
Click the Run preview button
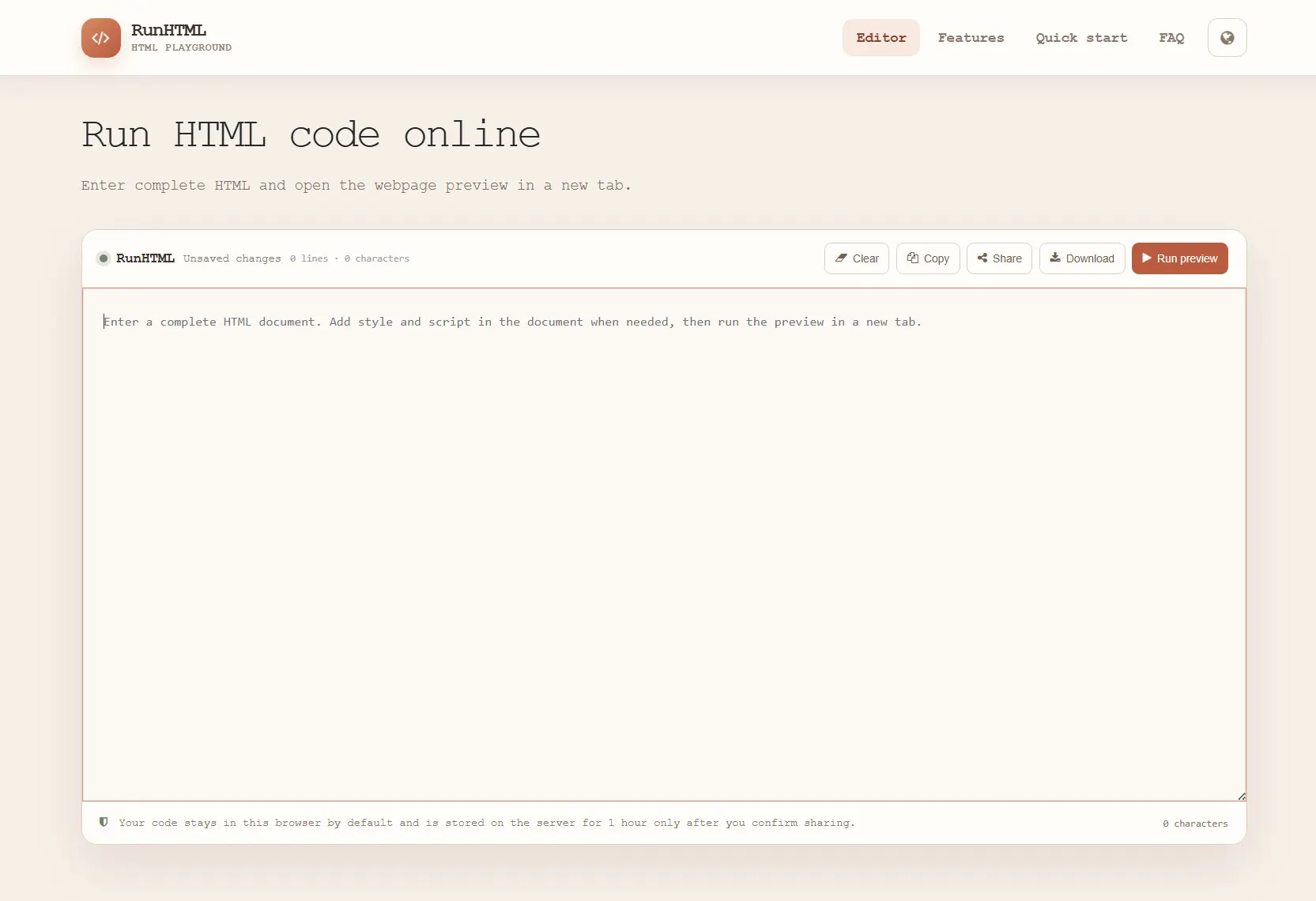click(1179, 258)
